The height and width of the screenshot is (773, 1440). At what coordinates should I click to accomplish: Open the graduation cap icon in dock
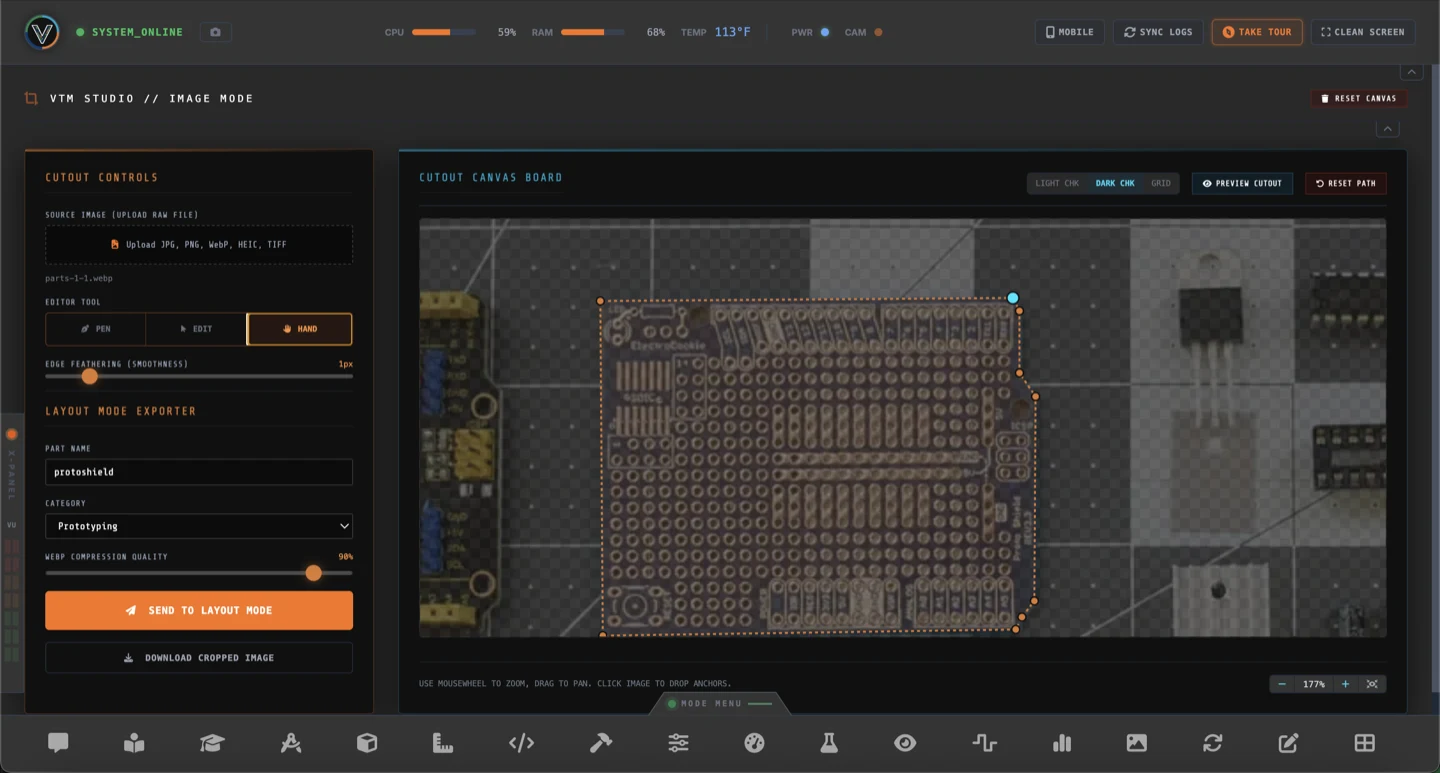click(x=212, y=743)
